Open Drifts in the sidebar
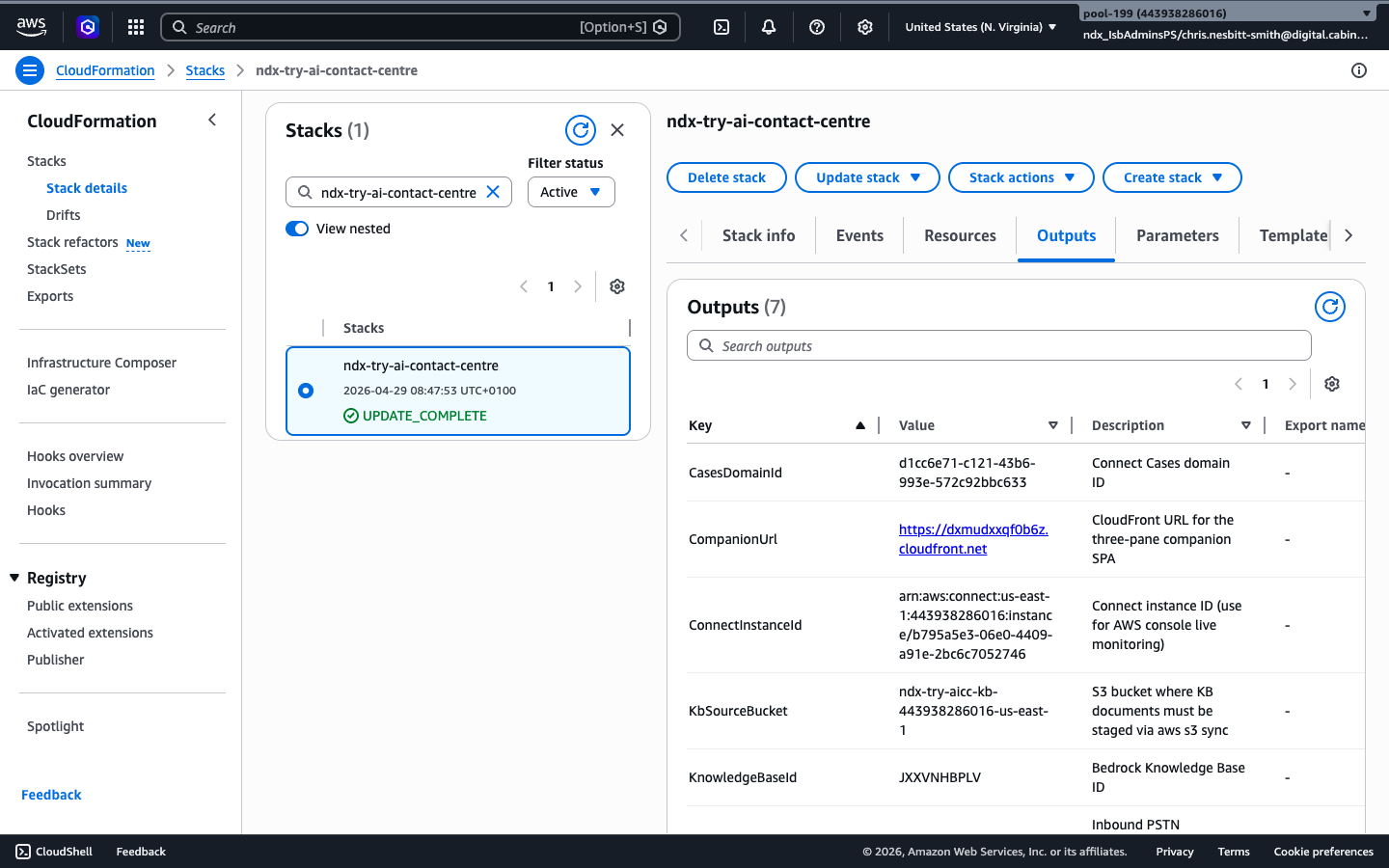This screenshot has height=868, width=1389. (64, 215)
